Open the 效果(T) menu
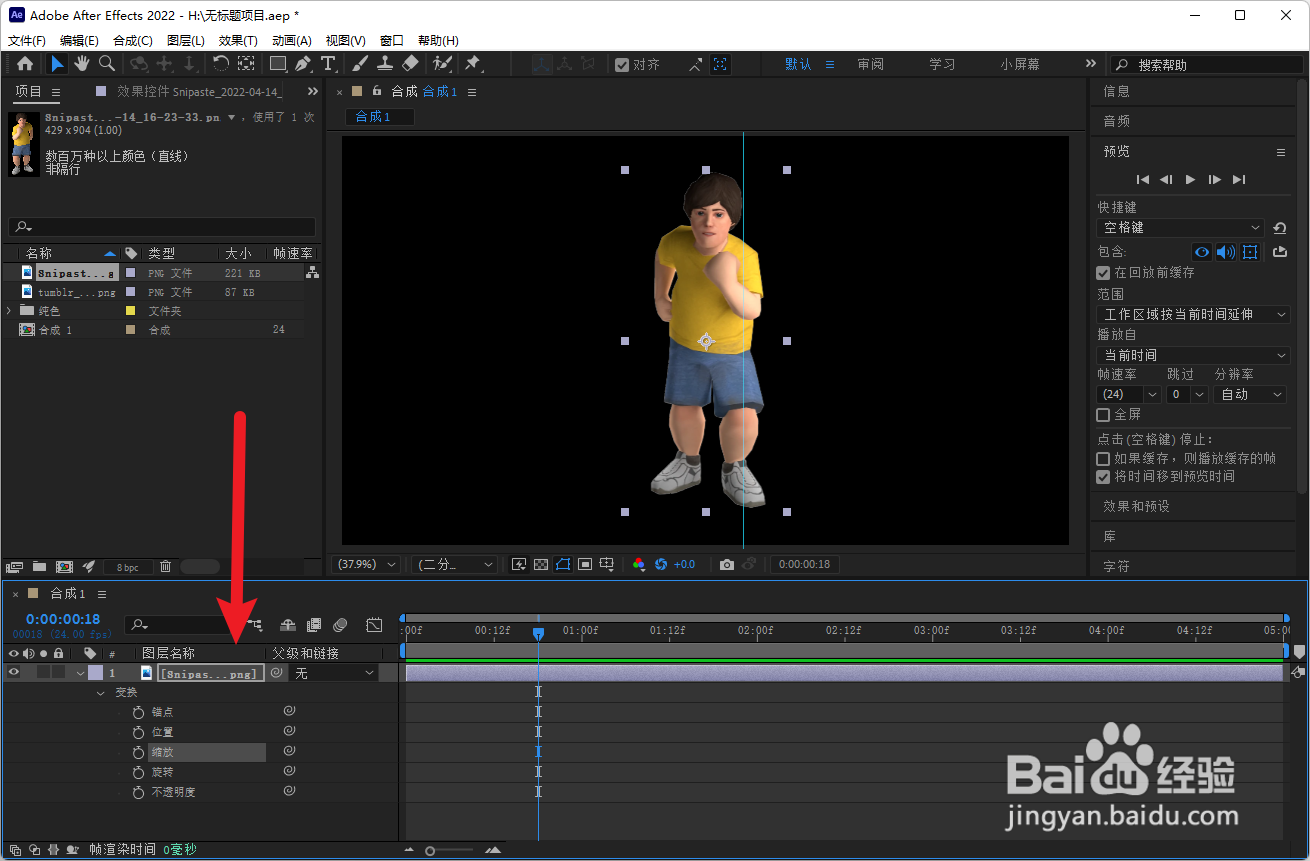 click(x=238, y=40)
